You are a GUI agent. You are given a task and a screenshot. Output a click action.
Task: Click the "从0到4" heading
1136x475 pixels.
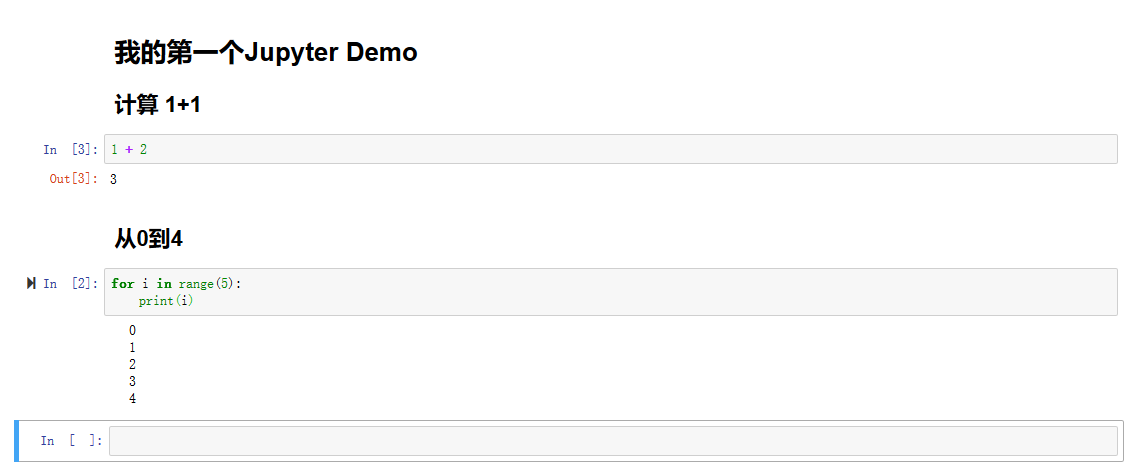pyautogui.click(x=149, y=240)
